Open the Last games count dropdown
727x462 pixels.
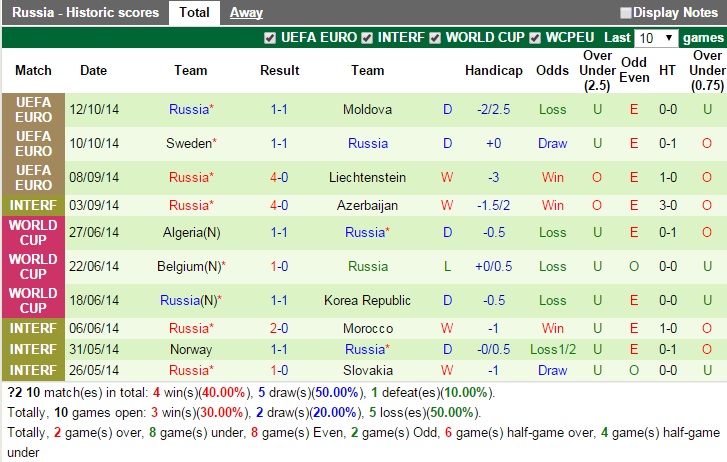coord(656,38)
